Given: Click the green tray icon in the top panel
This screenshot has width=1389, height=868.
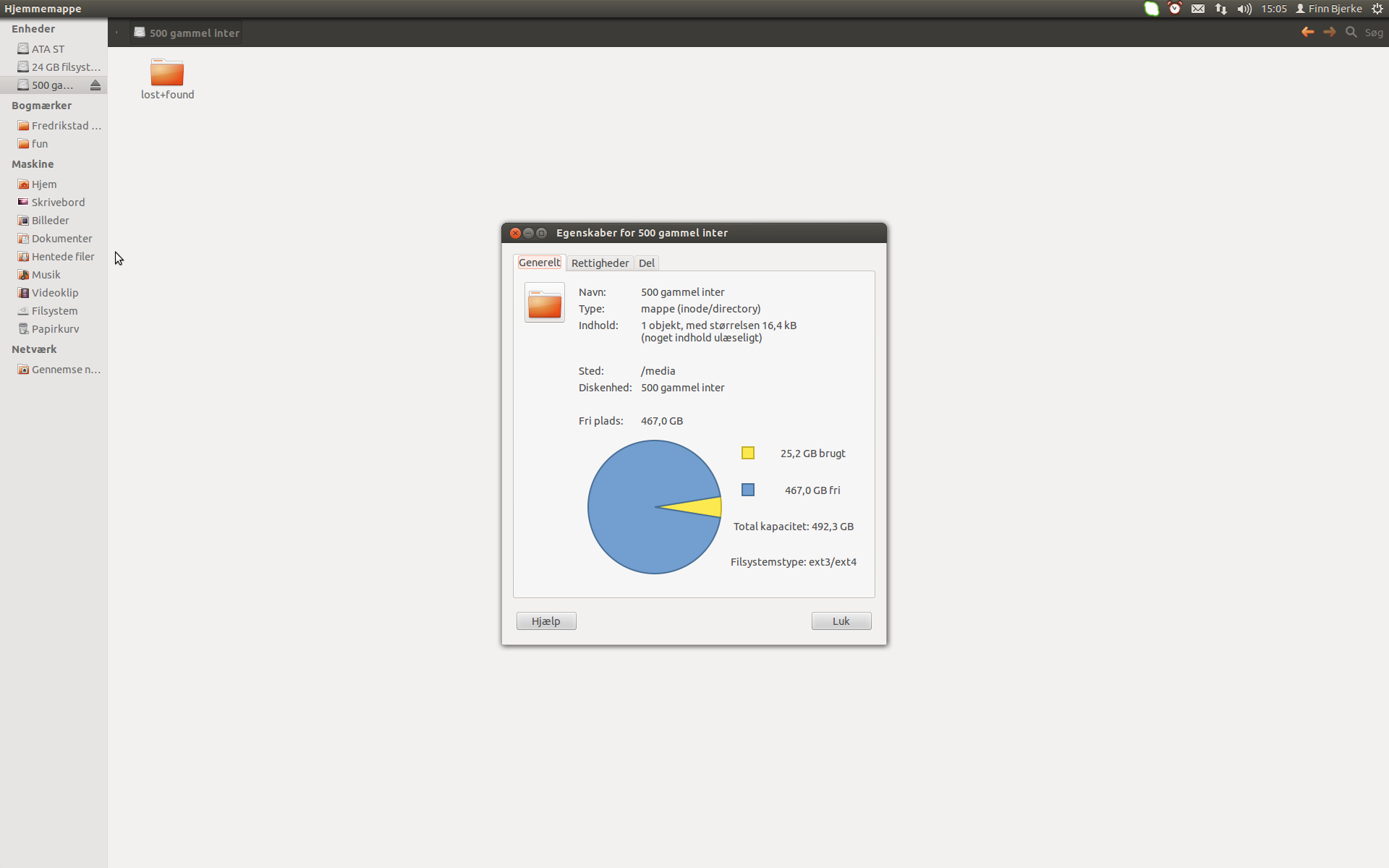Looking at the screenshot, I should (x=1152, y=9).
